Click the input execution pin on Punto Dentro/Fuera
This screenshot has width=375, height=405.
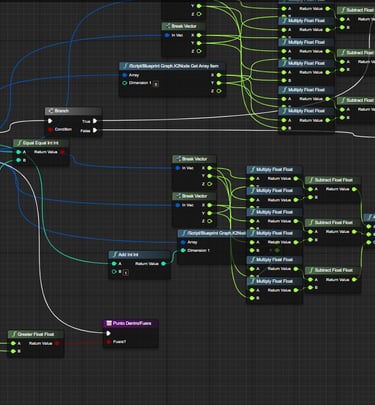(x=108, y=333)
